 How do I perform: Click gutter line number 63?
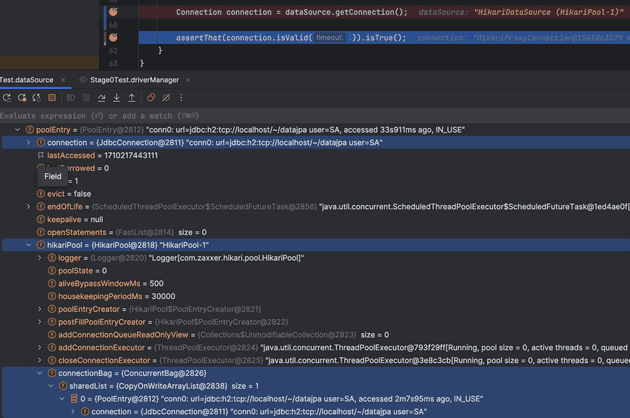[x=113, y=64]
